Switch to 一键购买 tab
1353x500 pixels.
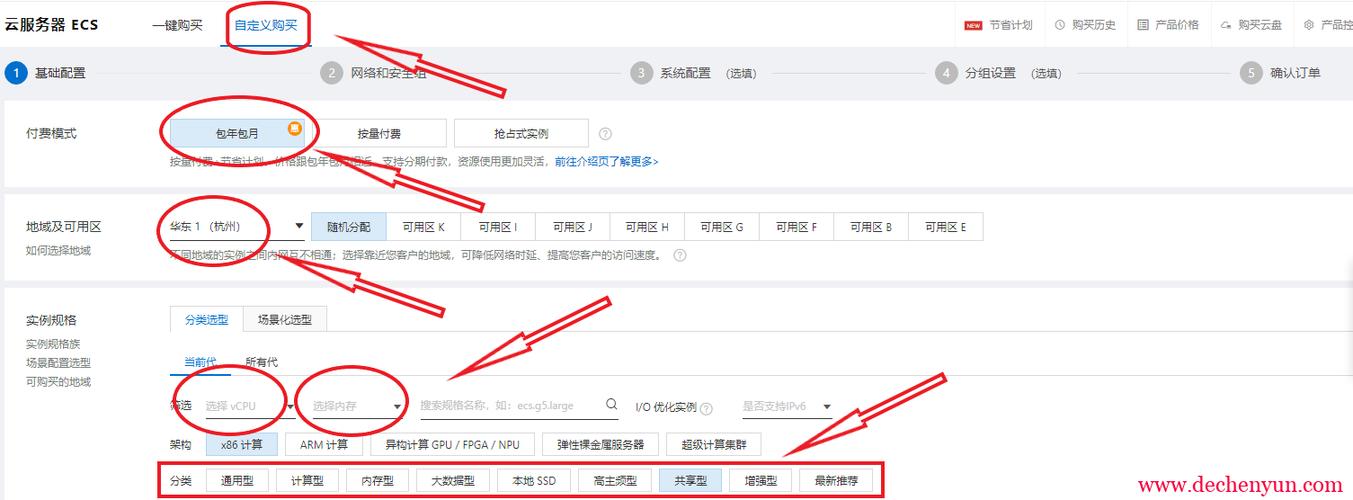pyautogui.click(x=177, y=24)
